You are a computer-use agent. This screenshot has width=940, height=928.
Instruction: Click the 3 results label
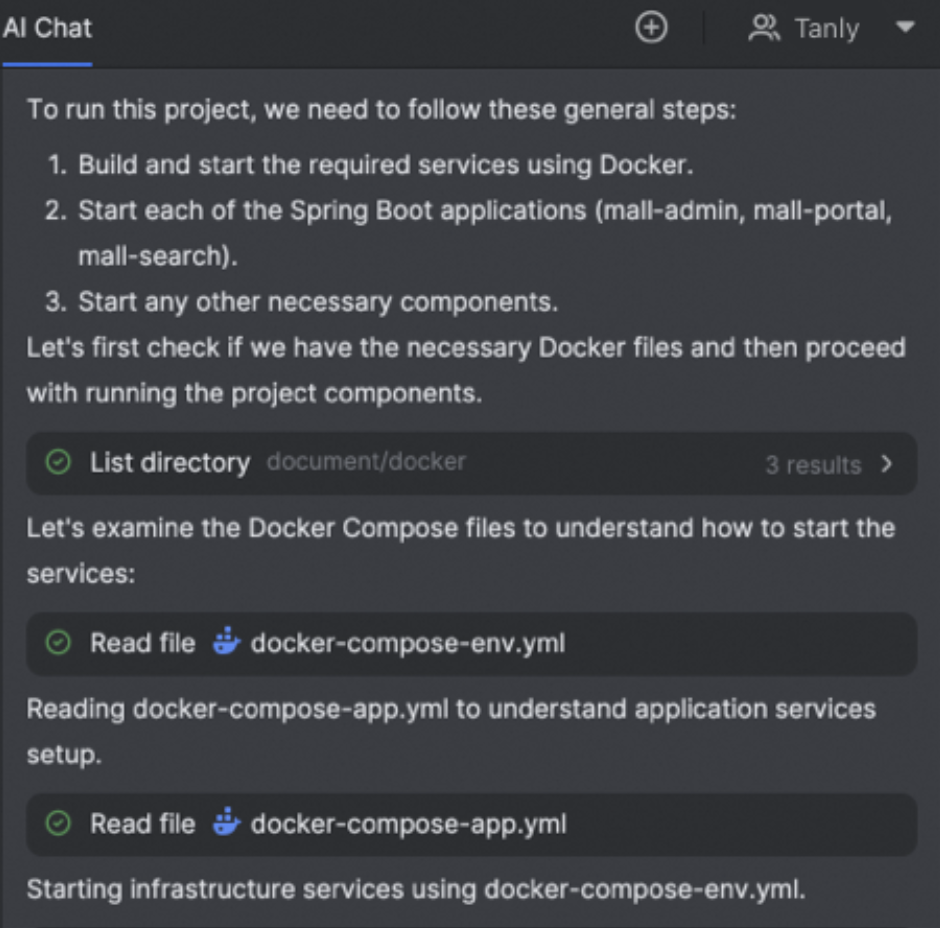coord(813,465)
